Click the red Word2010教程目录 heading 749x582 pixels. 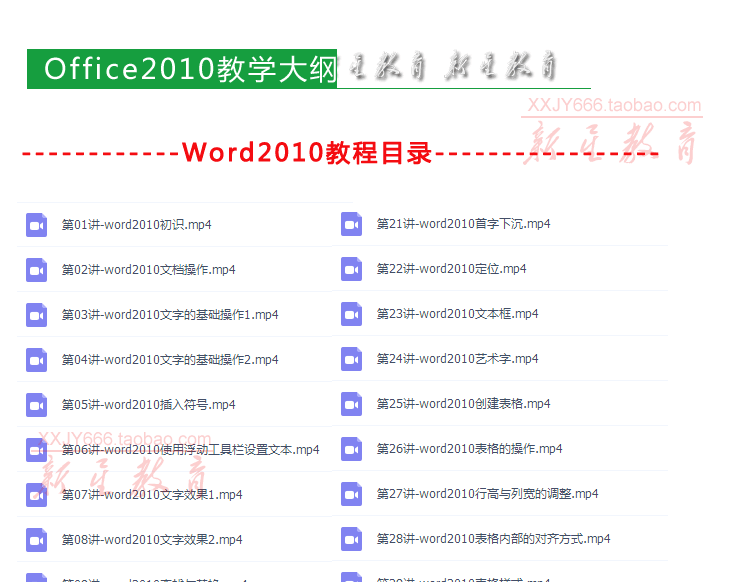coord(307,153)
